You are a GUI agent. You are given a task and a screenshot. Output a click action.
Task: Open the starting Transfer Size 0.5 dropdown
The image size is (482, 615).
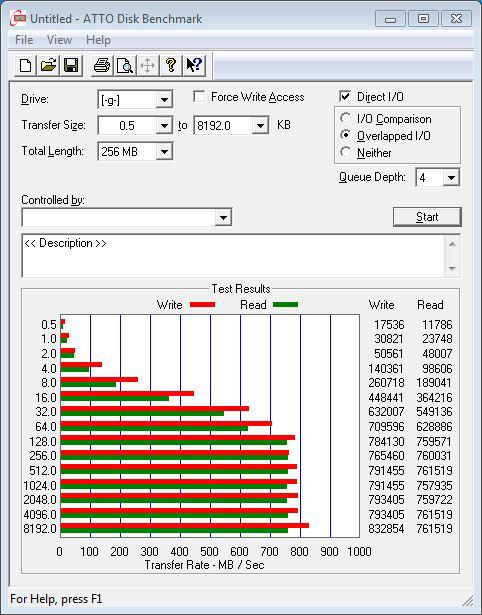point(164,126)
